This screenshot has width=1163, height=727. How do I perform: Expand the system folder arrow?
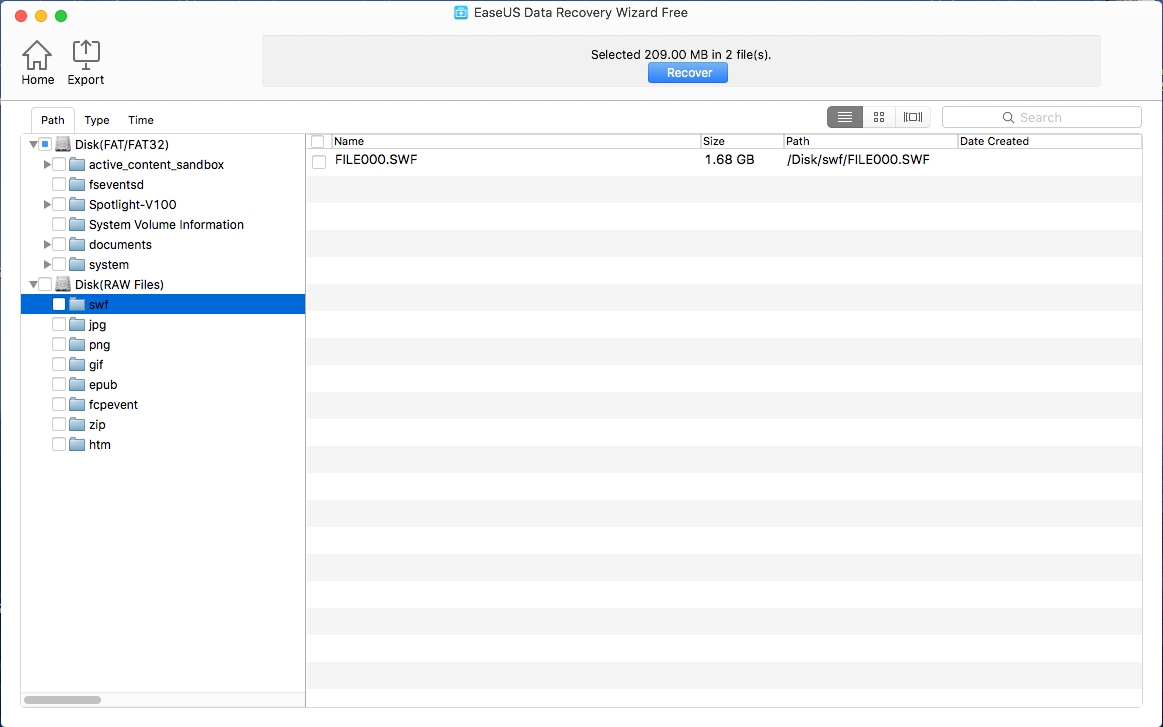pyautogui.click(x=47, y=264)
